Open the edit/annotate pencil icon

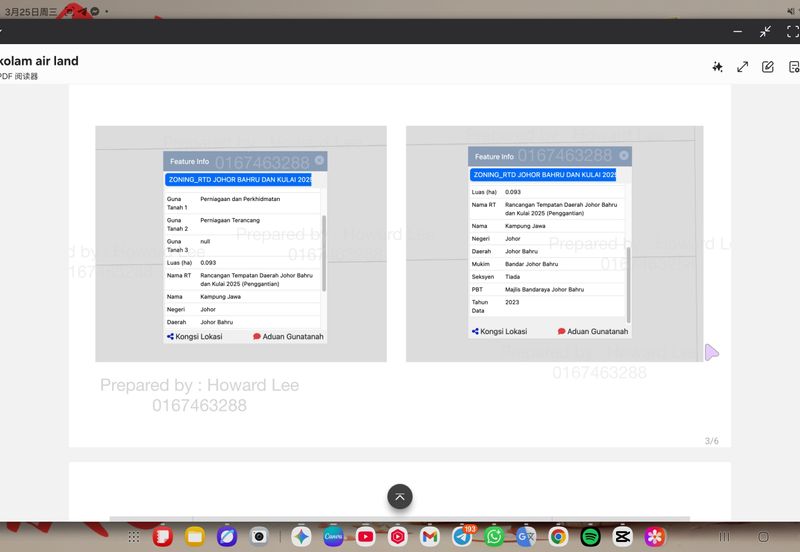coord(768,67)
